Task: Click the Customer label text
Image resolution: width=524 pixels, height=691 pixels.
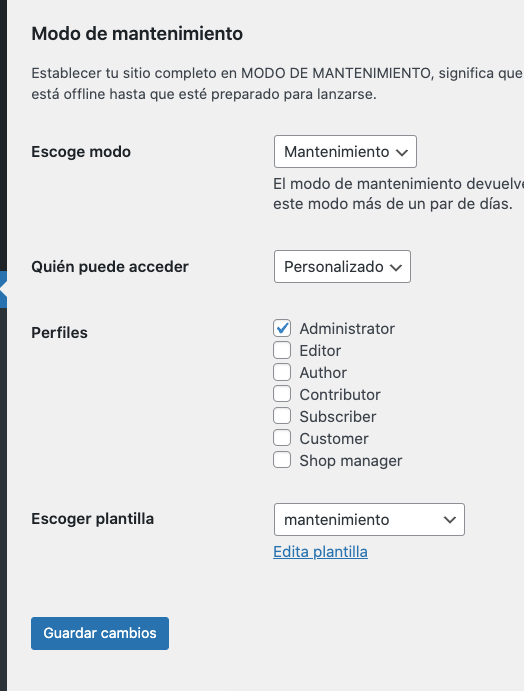Action: pyautogui.click(x=334, y=439)
